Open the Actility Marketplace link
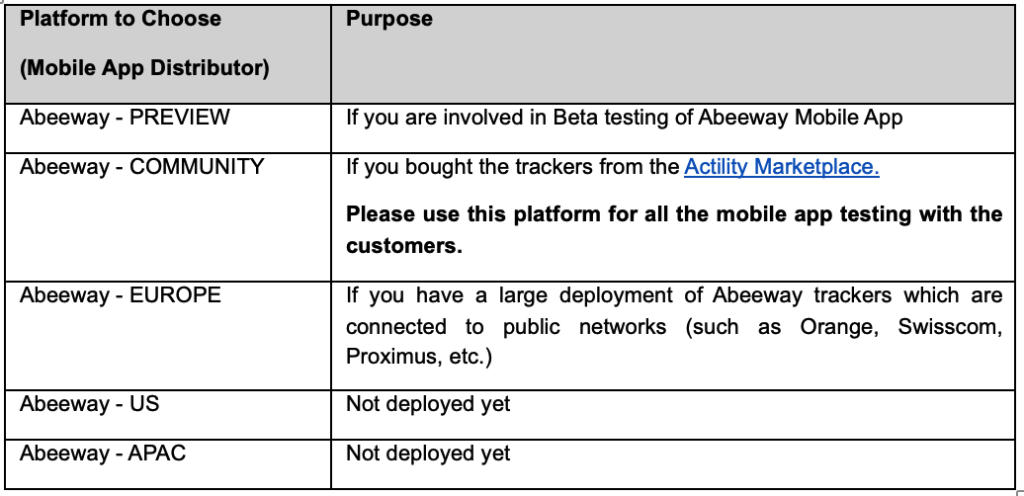 781,167
